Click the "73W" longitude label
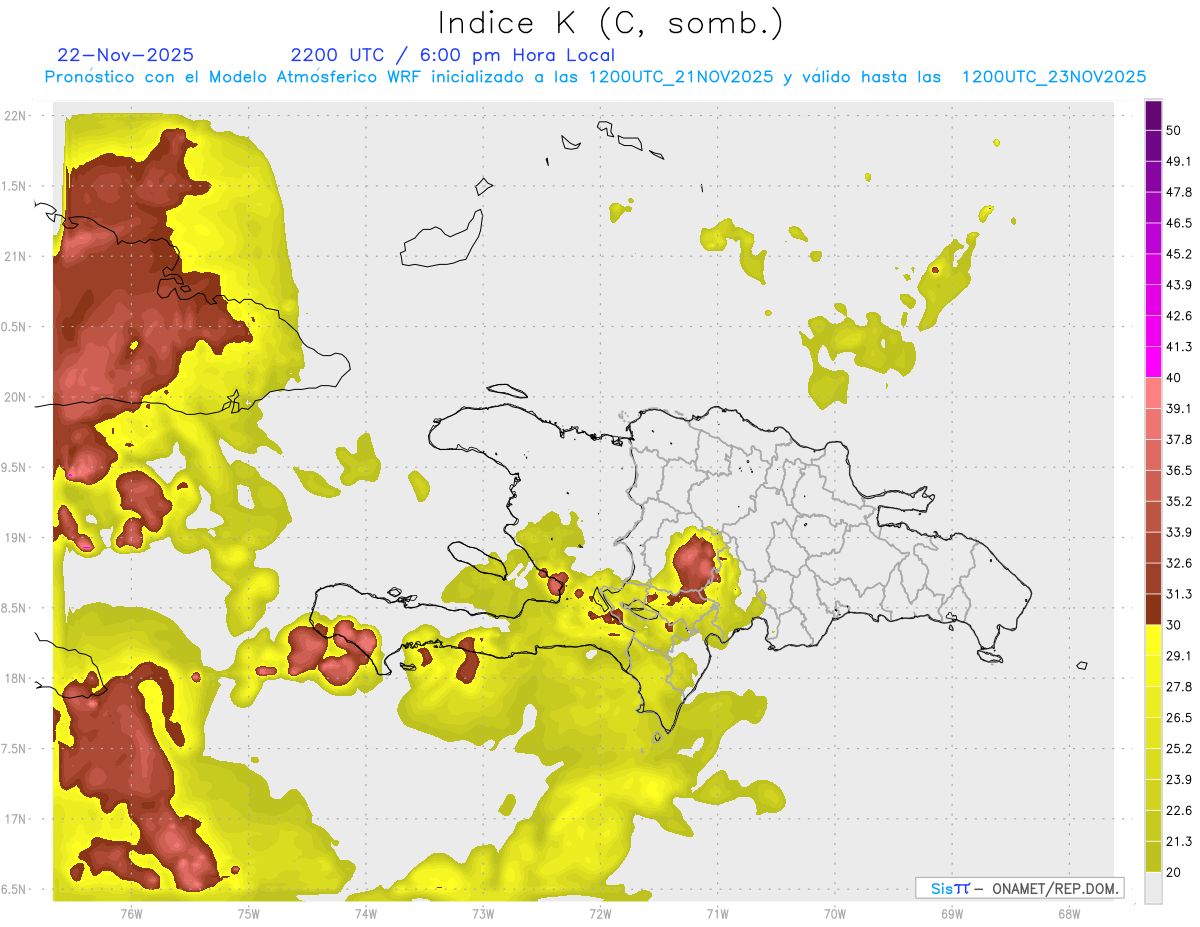1200x927 pixels. 483,913
